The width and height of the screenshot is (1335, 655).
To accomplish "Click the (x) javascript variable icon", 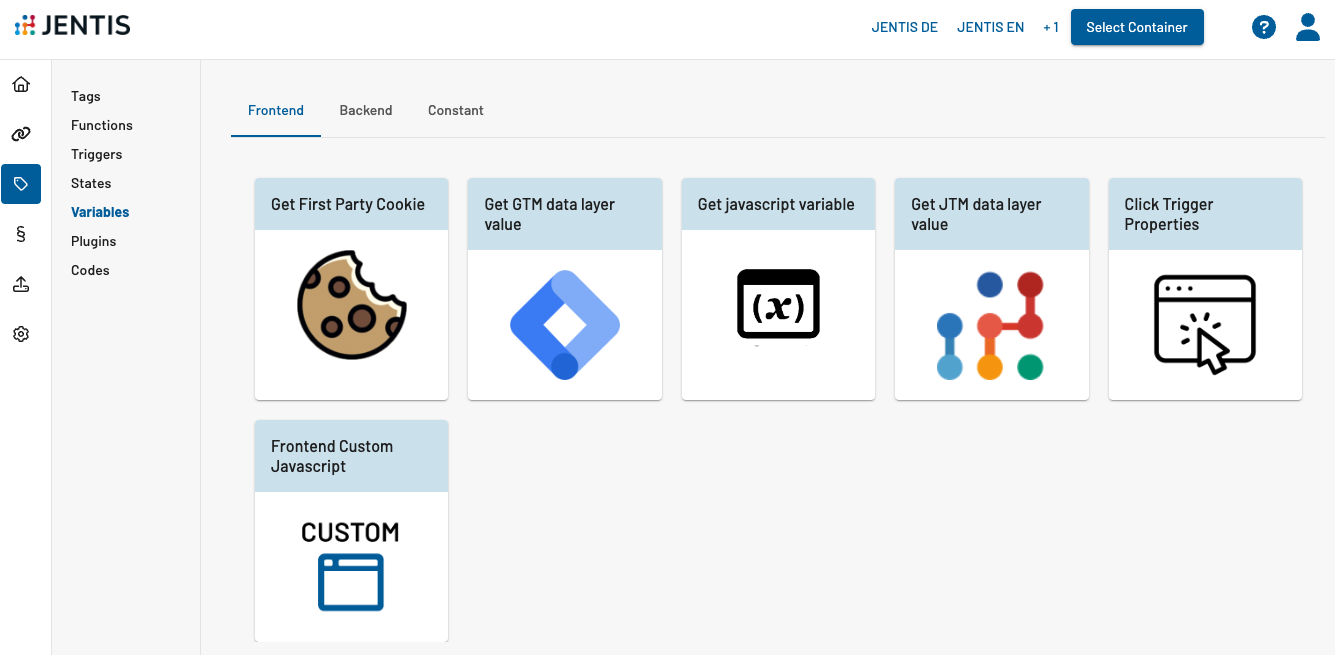I will (778, 304).
